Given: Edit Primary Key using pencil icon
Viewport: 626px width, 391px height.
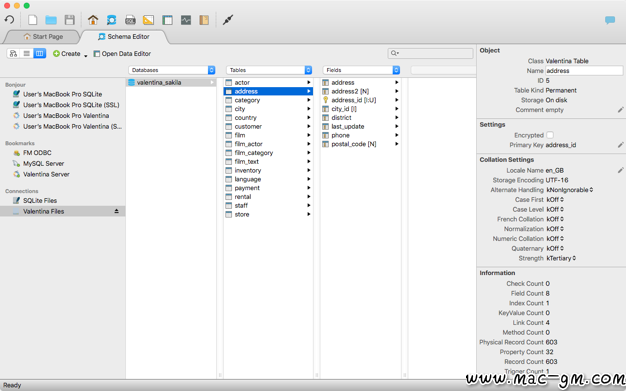Looking at the screenshot, I should click(x=620, y=145).
